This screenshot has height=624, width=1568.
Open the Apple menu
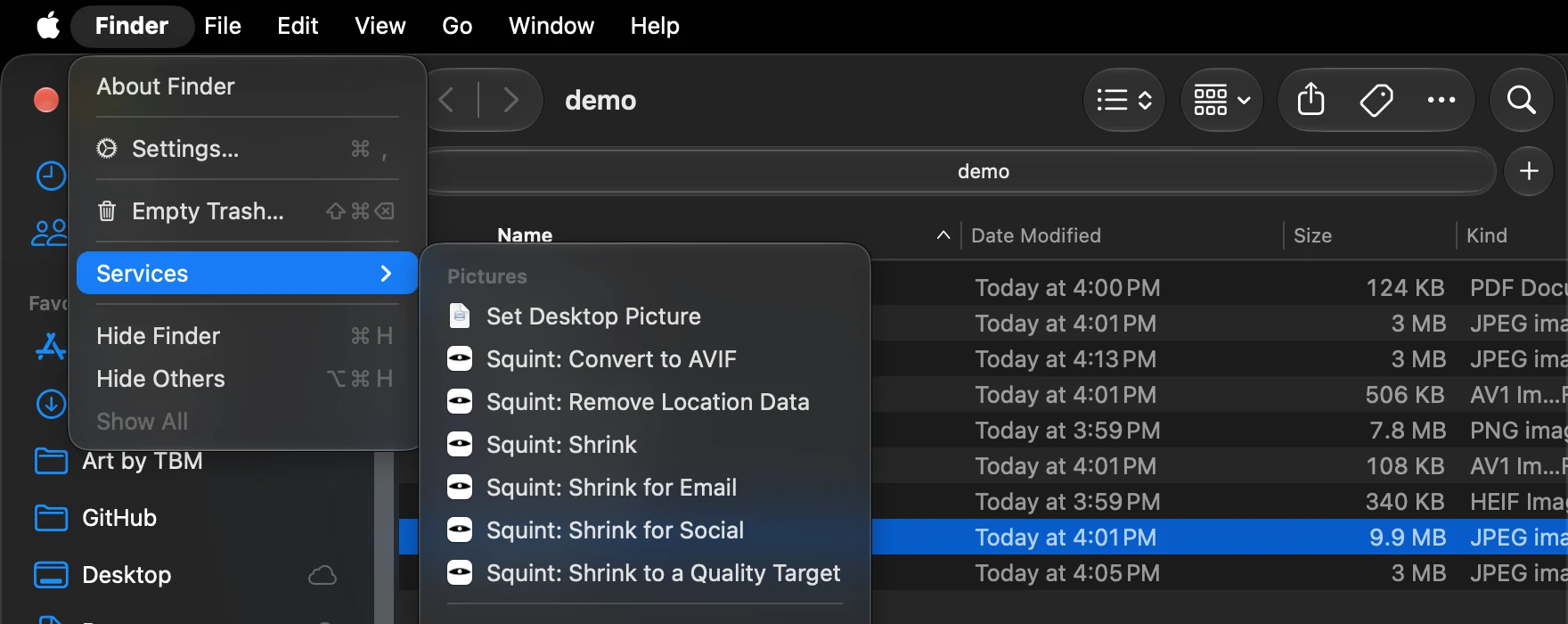48,26
